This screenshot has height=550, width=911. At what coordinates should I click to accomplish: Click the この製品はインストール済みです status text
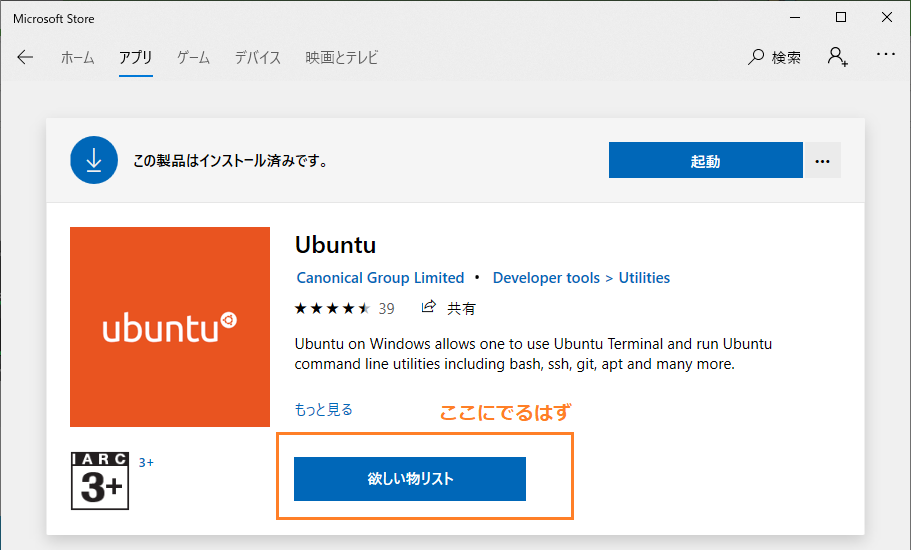tap(230, 161)
